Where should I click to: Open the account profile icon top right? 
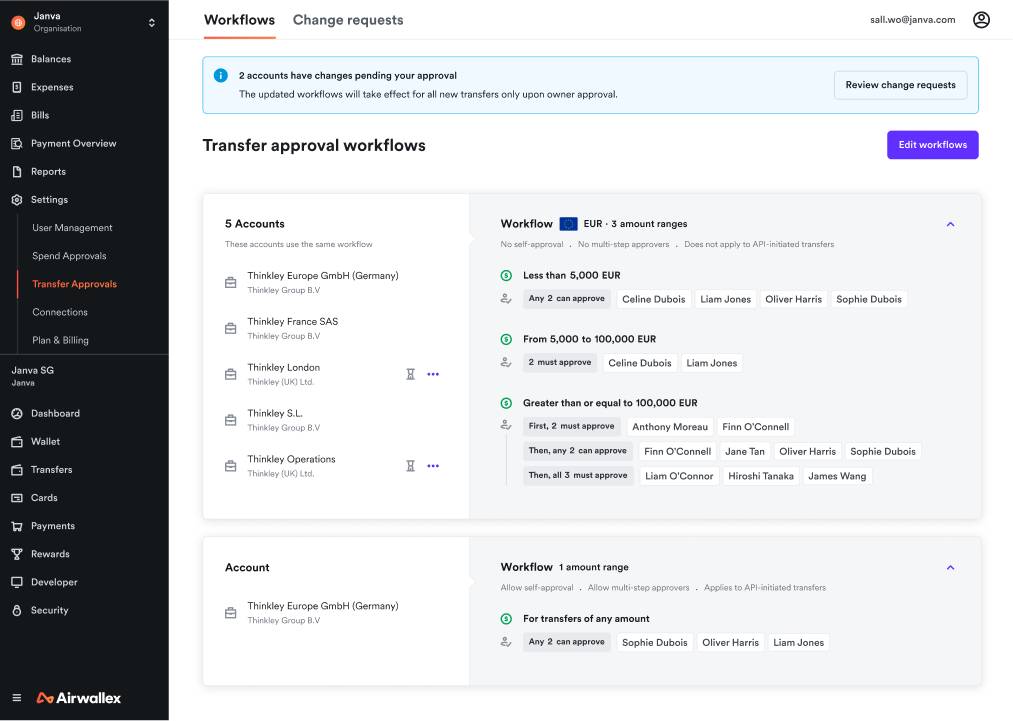click(981, 19)
